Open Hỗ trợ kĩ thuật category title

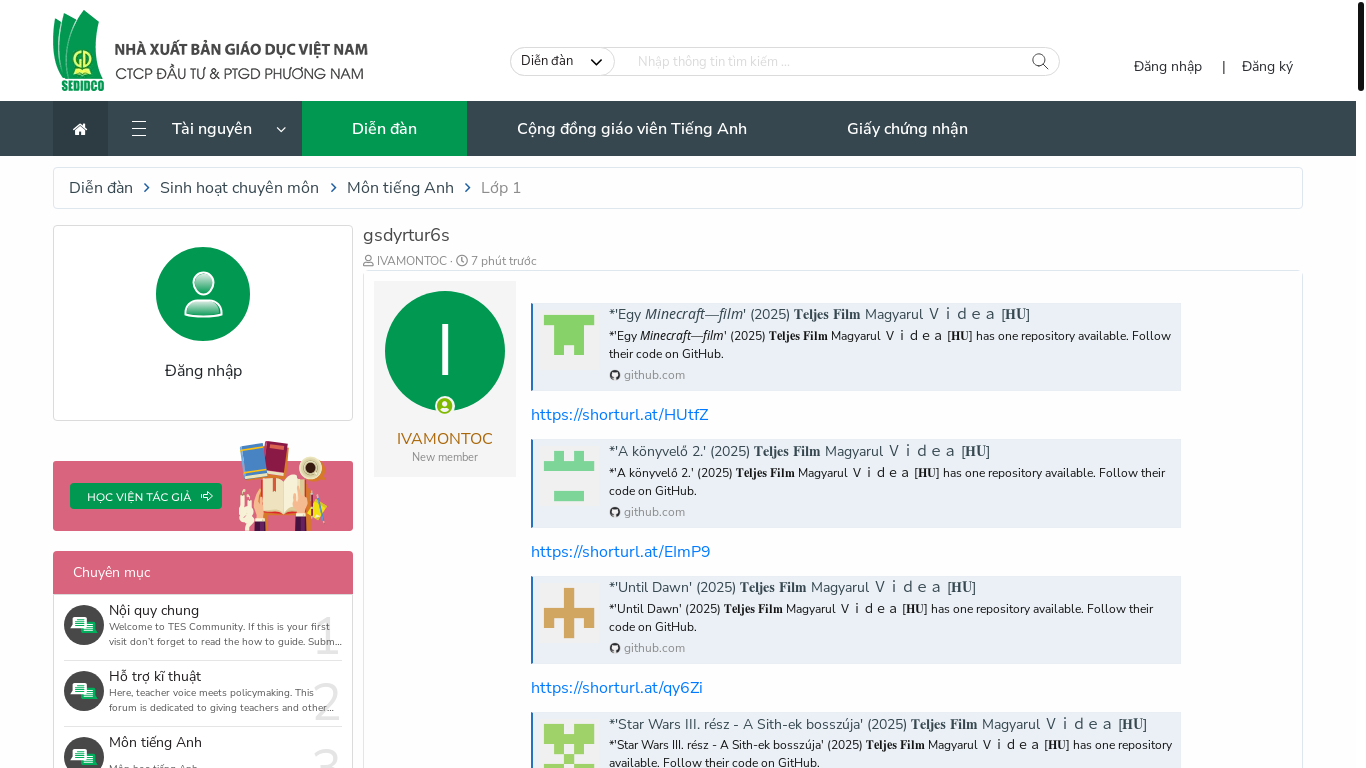tap(155, 676)
